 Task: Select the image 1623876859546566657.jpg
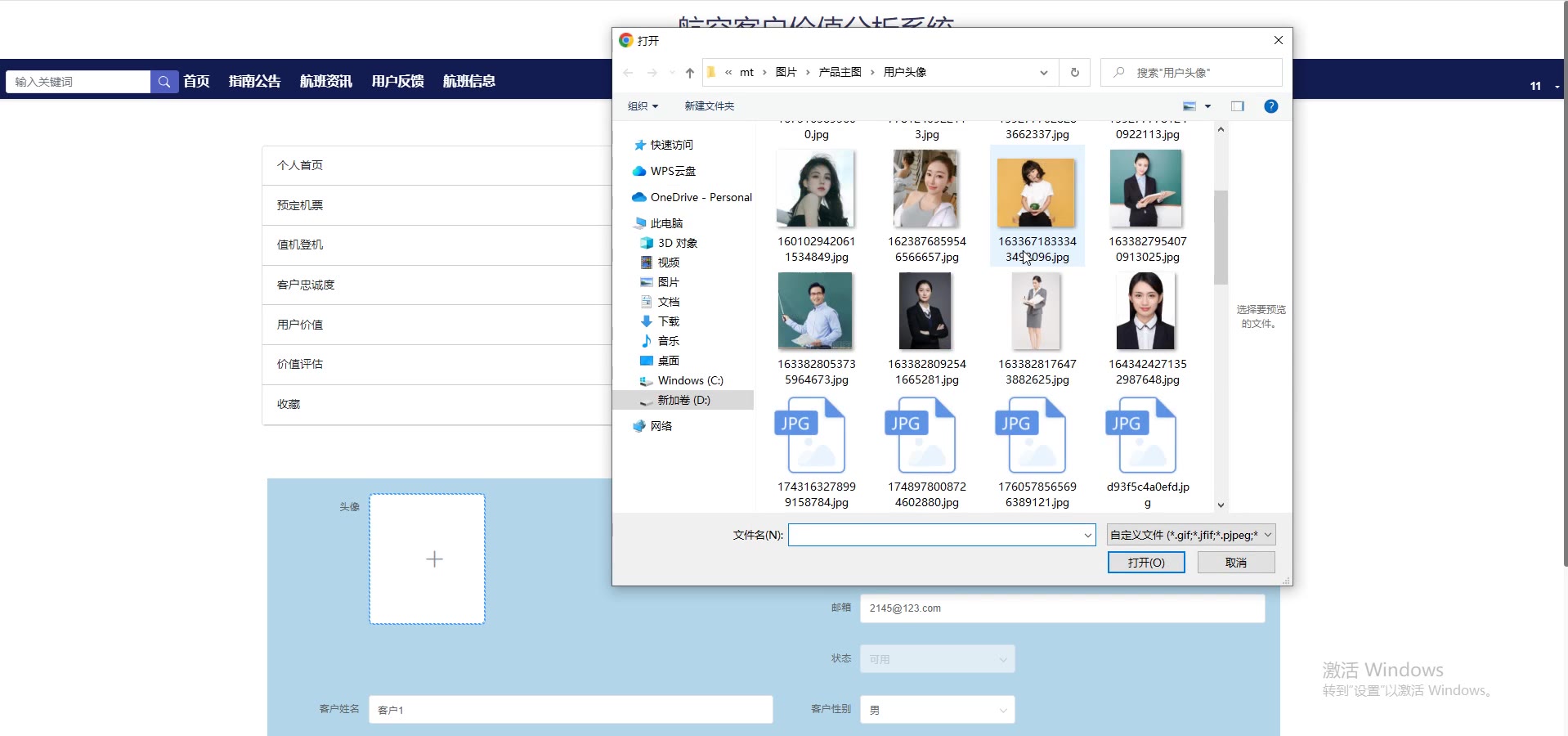[927, 206]
